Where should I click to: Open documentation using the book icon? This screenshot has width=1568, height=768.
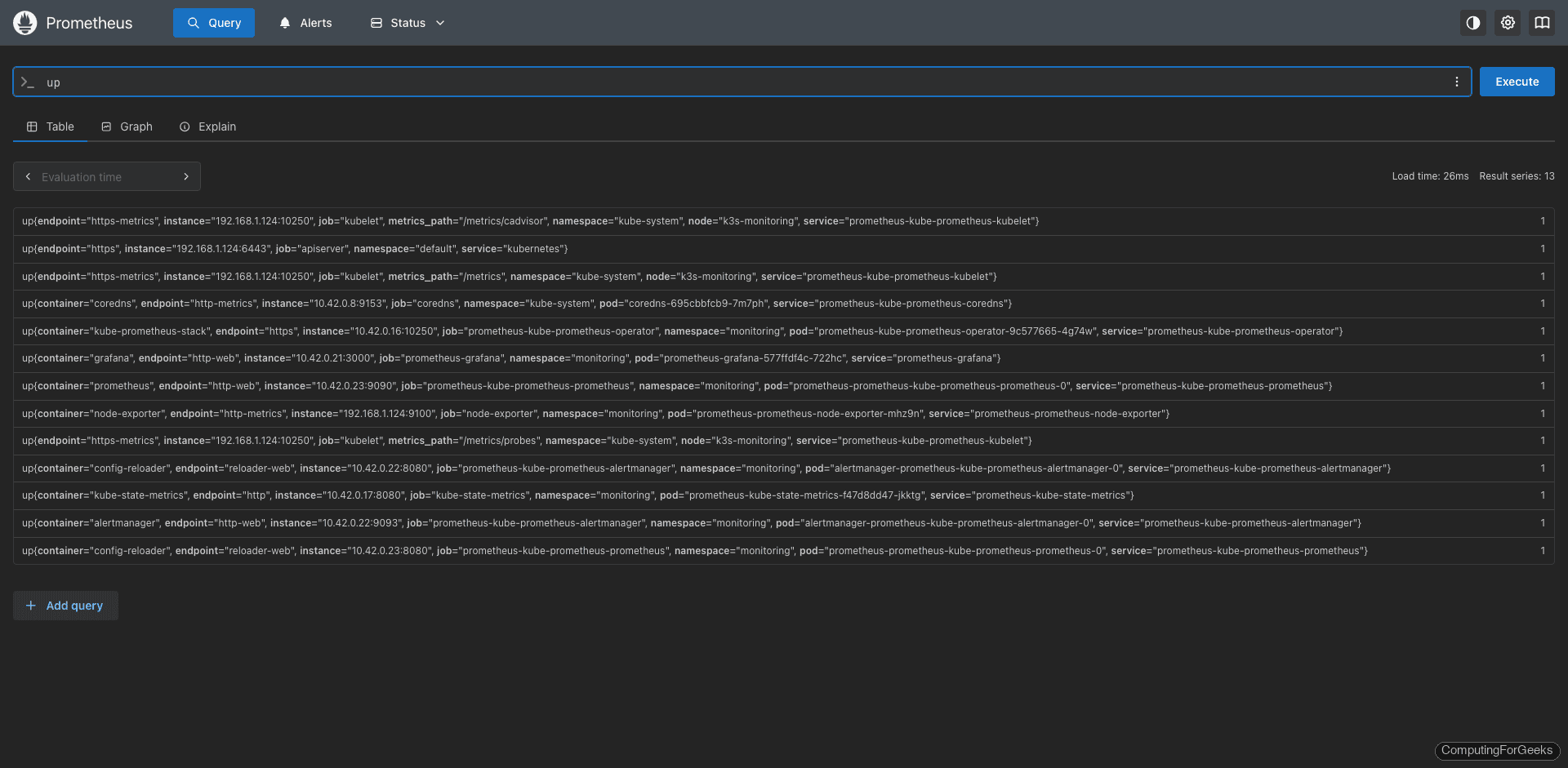click(1542, 23)
